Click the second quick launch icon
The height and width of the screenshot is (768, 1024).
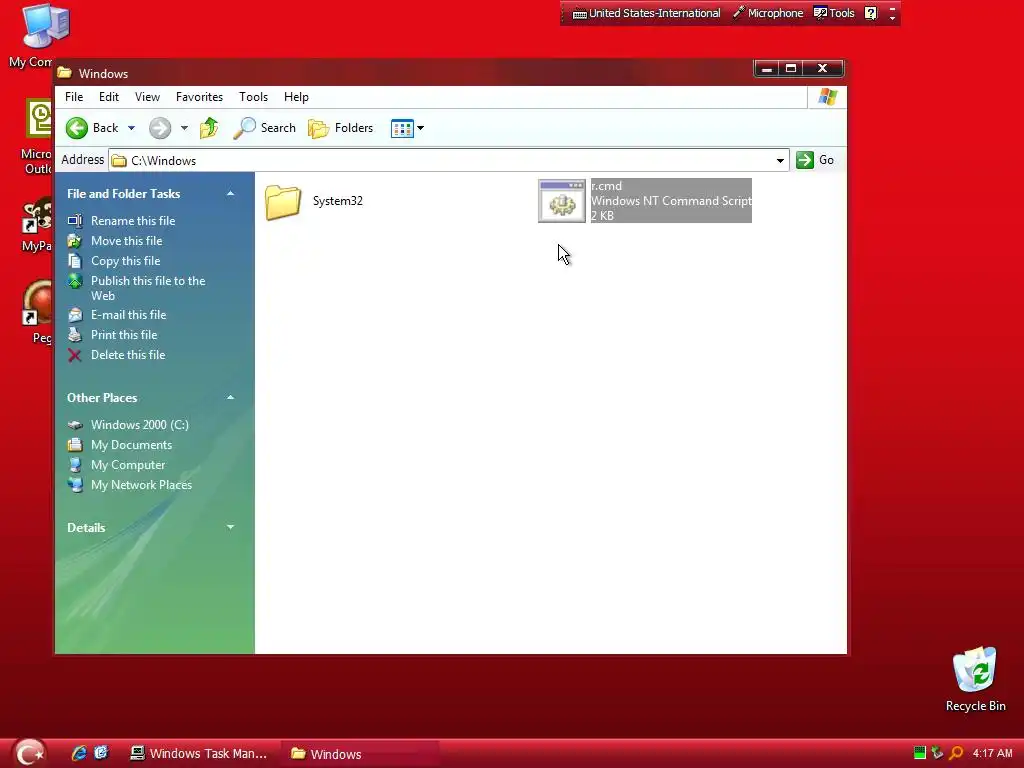[101, 753]
